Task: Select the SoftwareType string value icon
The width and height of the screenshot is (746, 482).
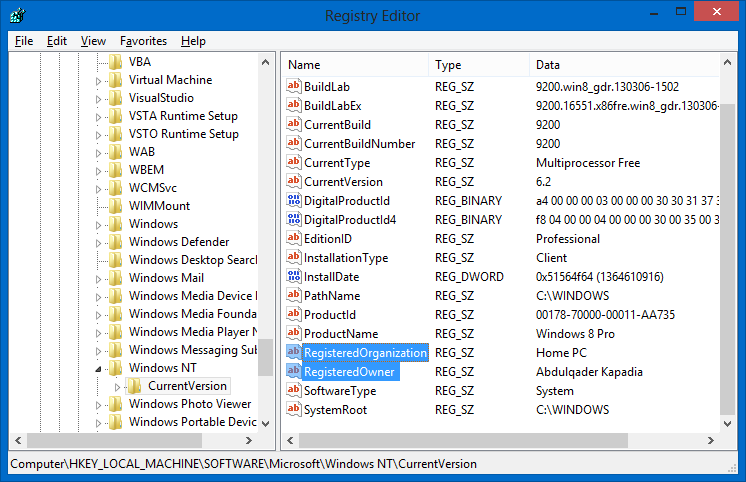Action: tap(294, 391)
